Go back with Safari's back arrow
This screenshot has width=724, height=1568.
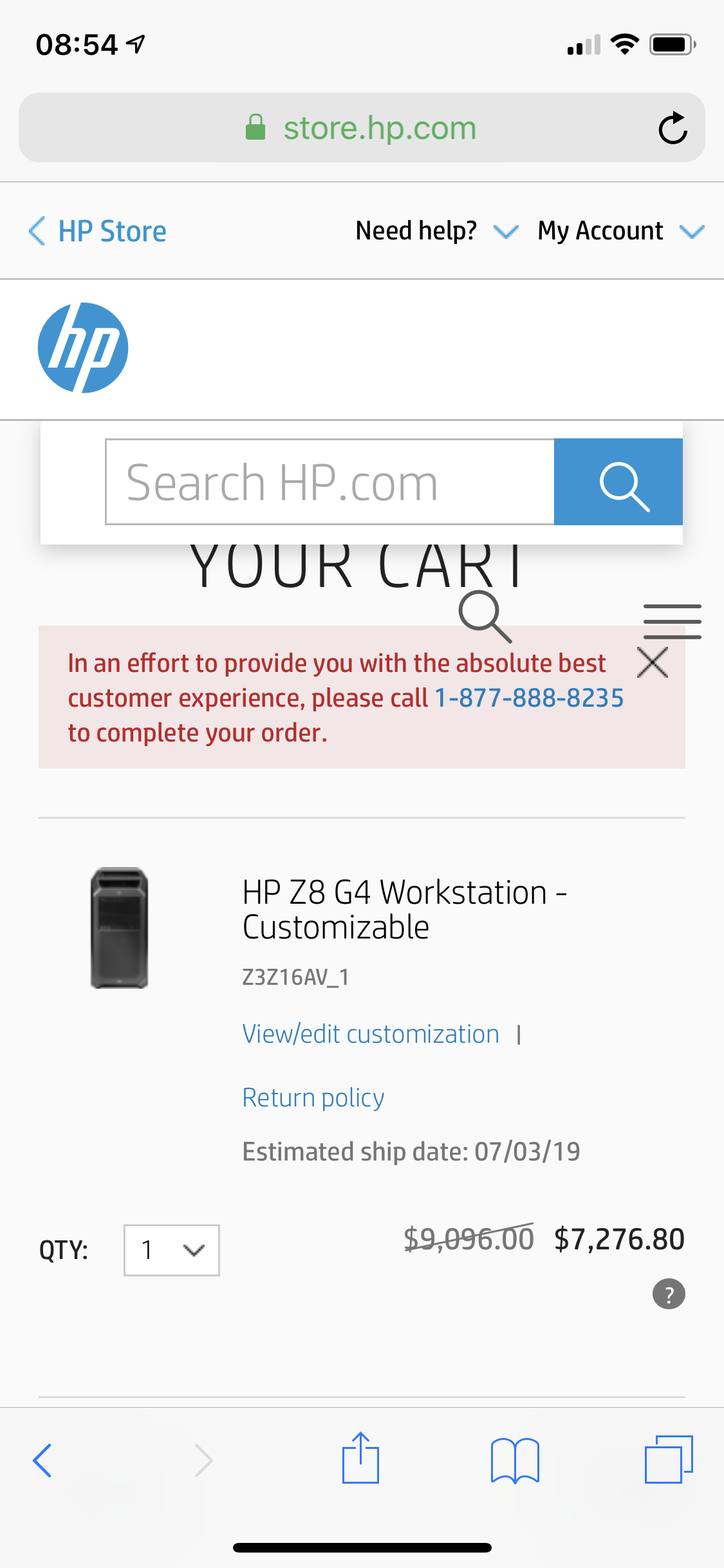(x=42, y=1461)
